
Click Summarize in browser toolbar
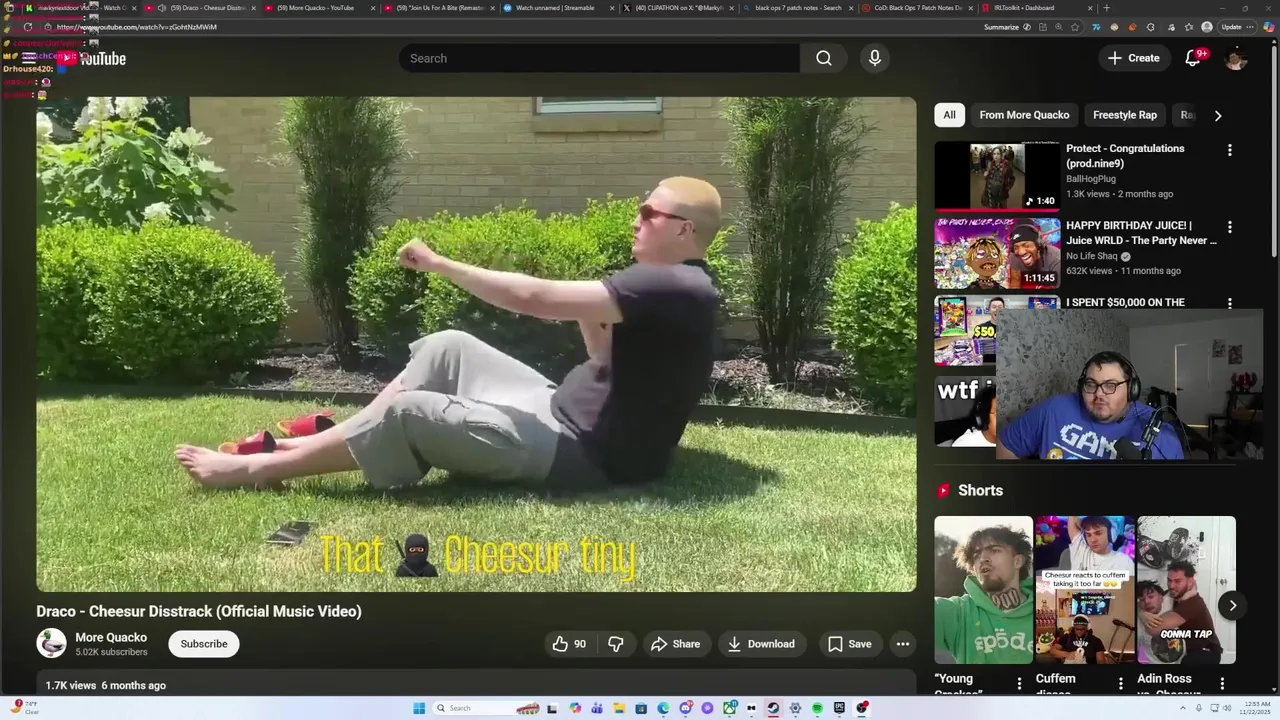(1001, 27)
